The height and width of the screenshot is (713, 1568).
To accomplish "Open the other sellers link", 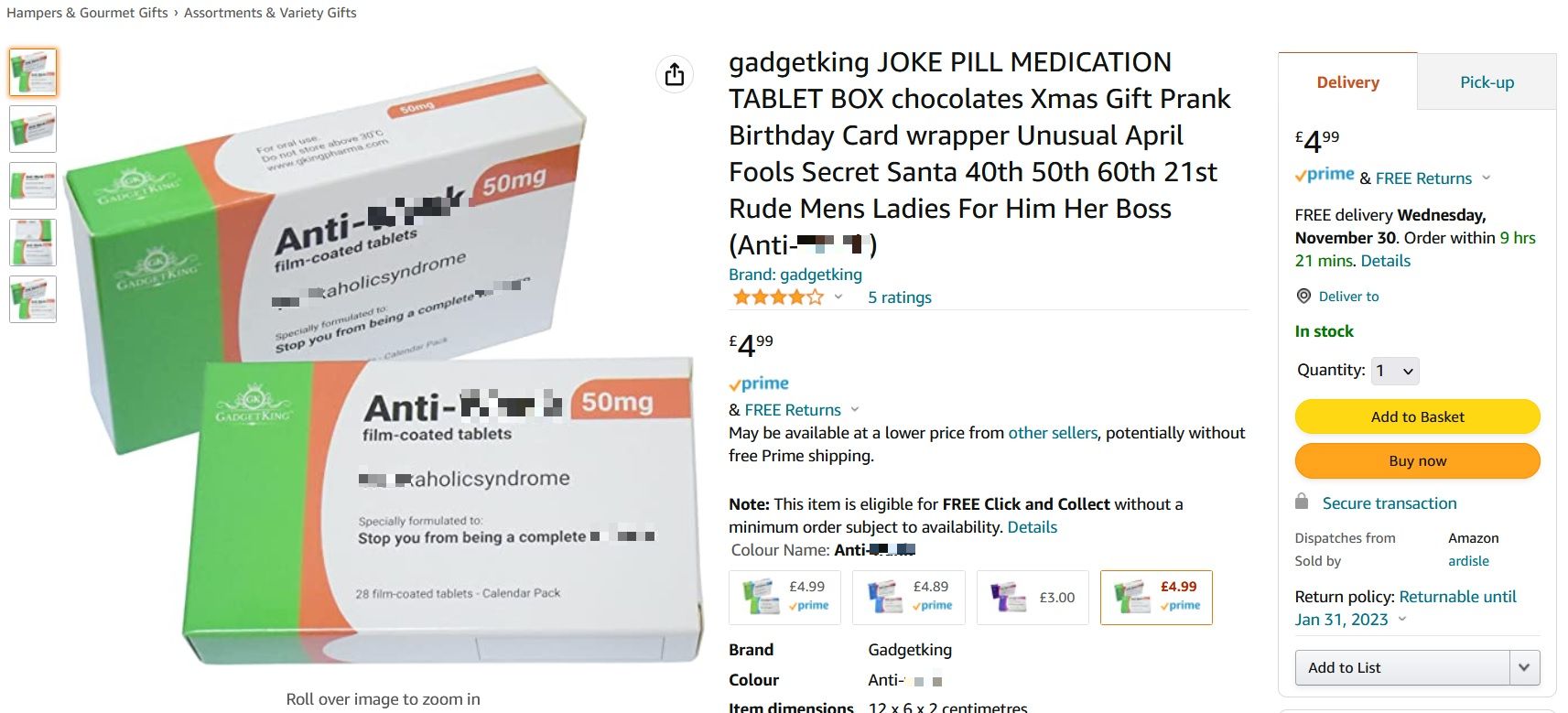I will pos(1053,433).
